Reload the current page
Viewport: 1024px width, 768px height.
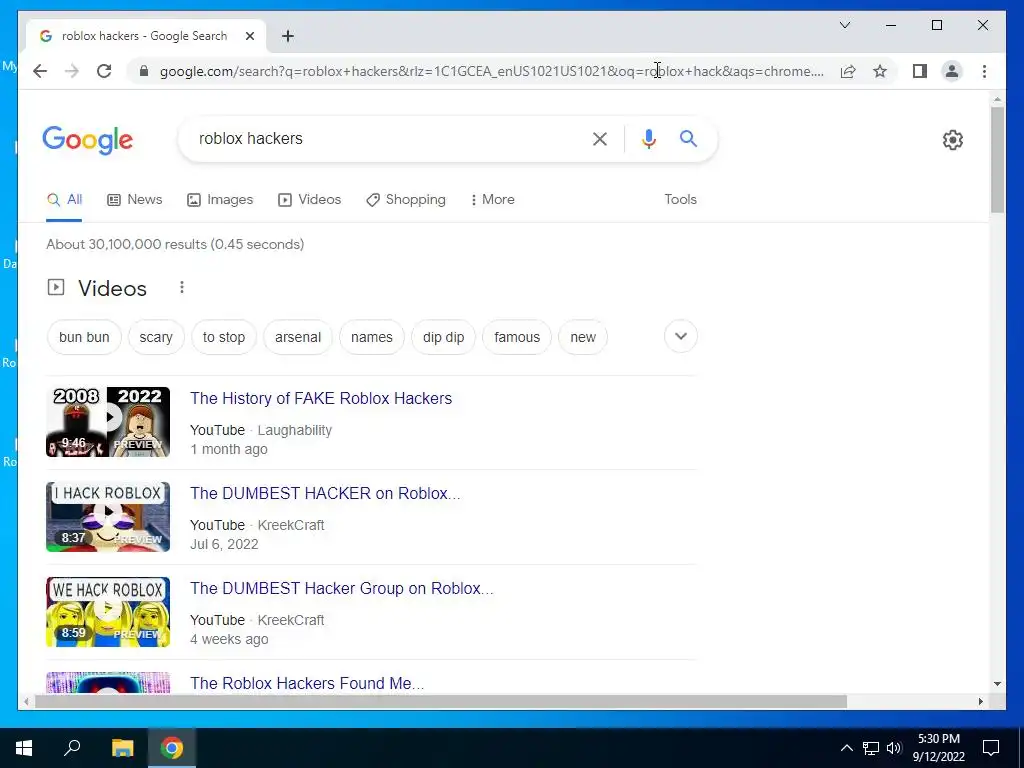point(104,71)
